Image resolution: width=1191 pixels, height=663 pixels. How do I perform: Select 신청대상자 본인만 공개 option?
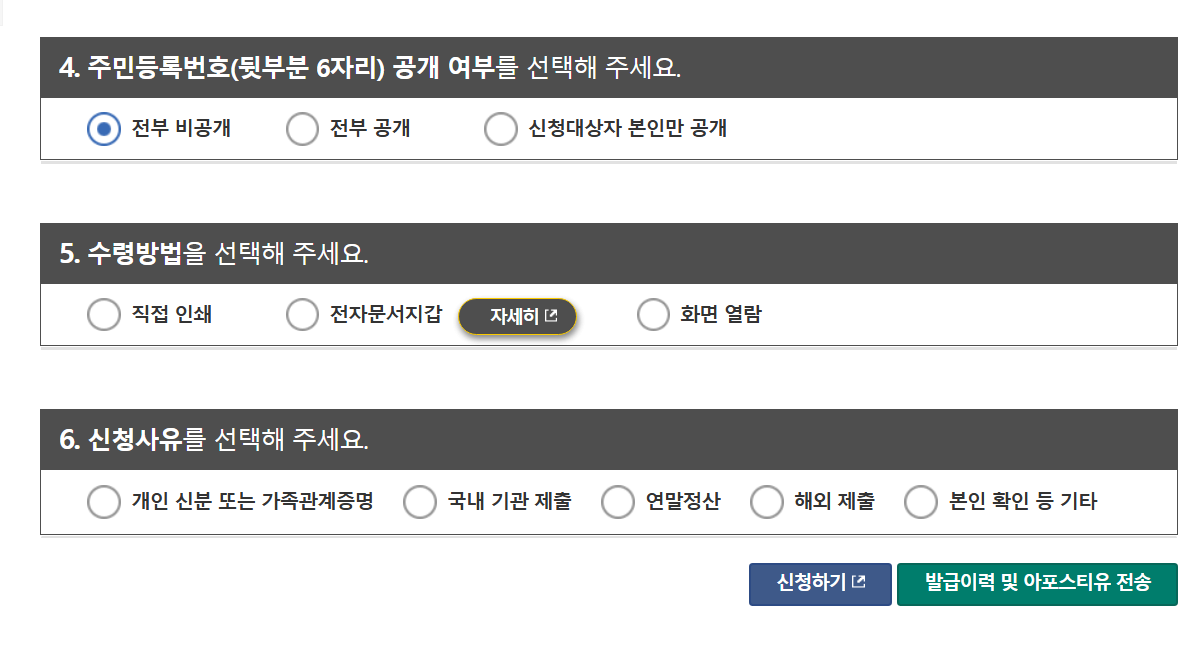click(501, 128)
